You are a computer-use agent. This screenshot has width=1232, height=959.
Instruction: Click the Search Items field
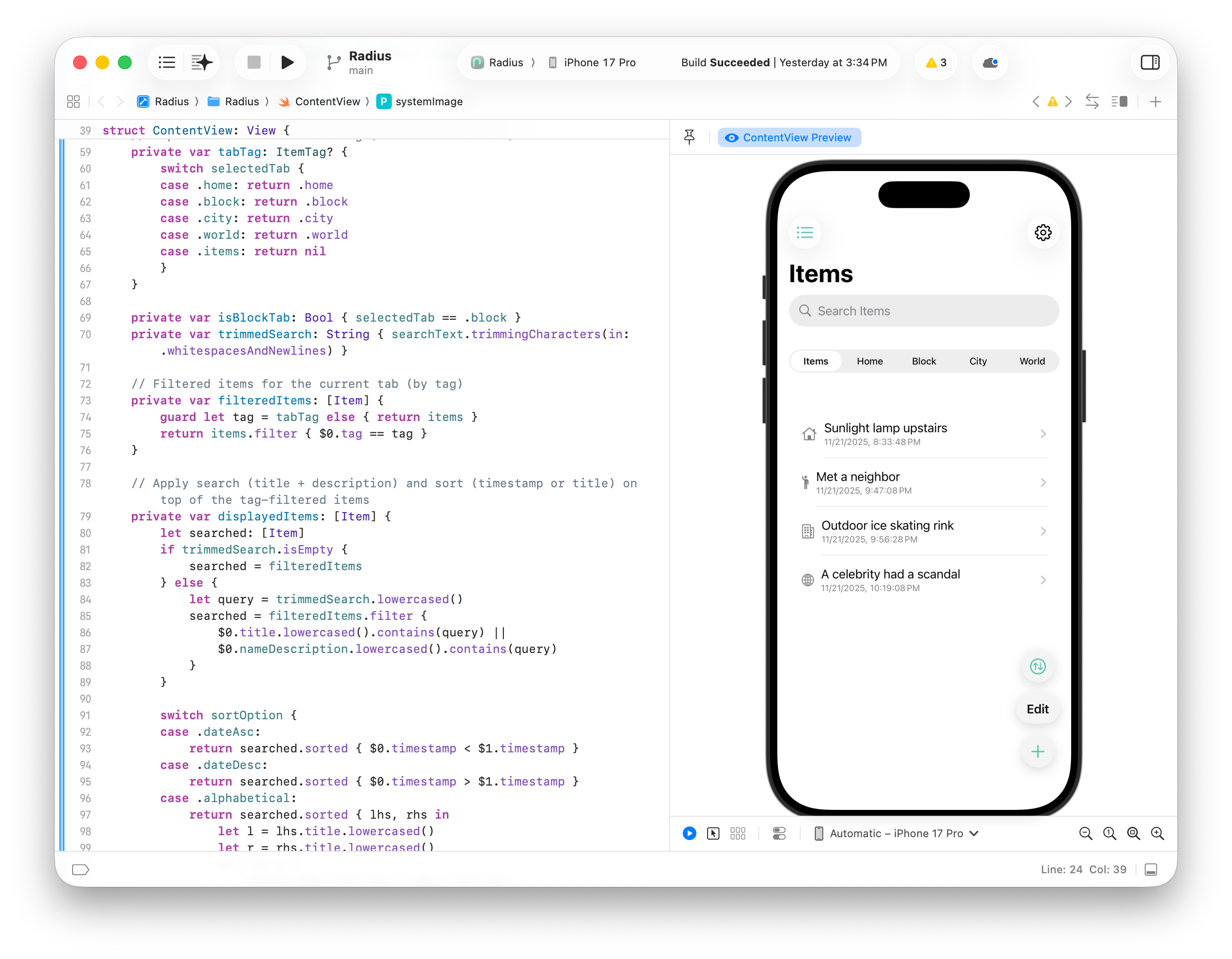point(924,311)
